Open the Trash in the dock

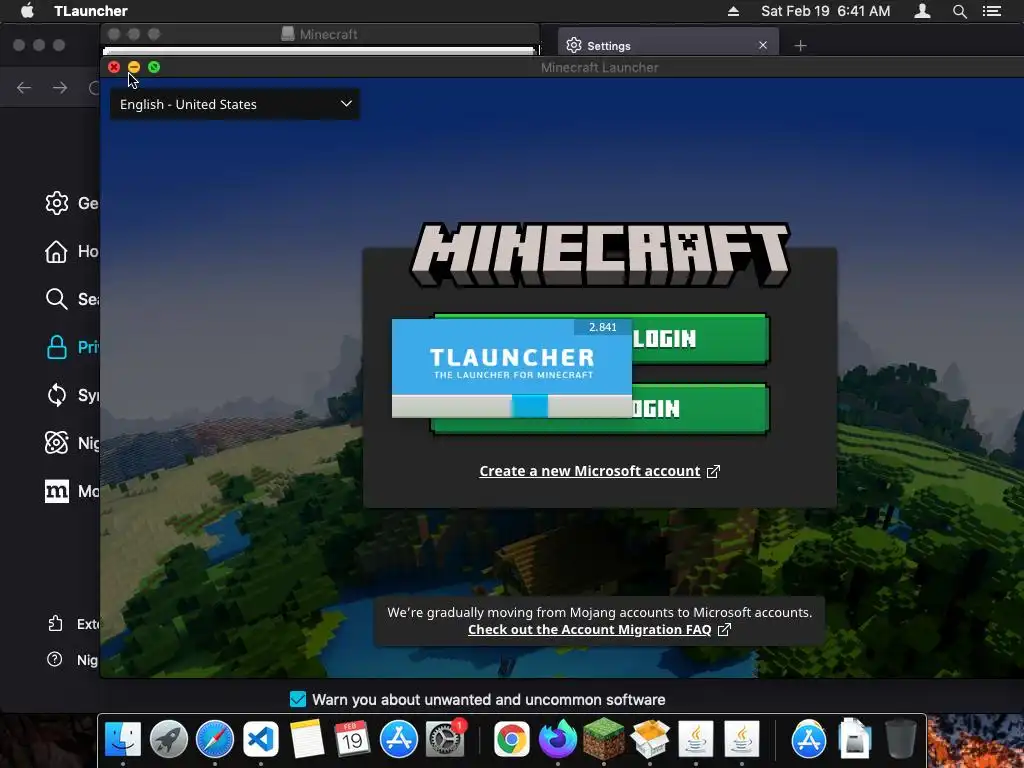click(901, 739)
